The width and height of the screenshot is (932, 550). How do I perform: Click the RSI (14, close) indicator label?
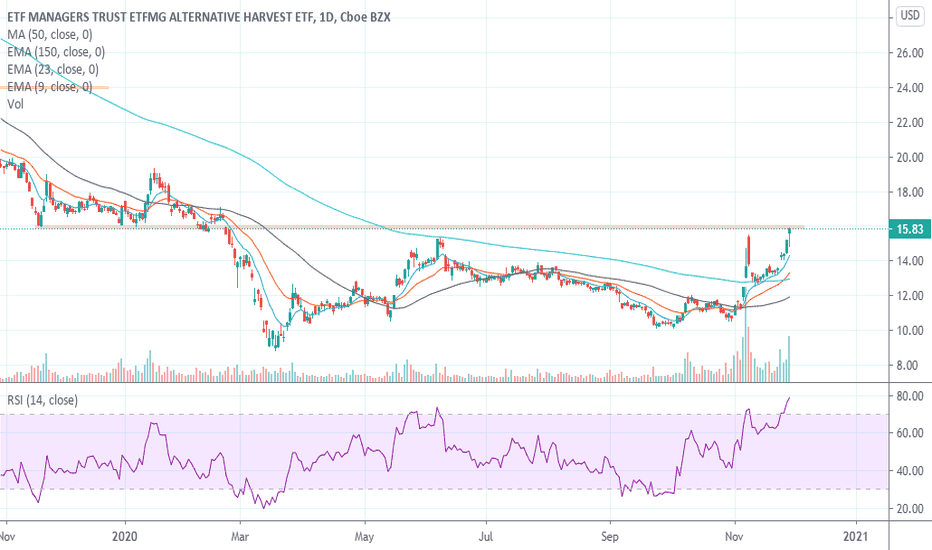click(x=42, y=400)
